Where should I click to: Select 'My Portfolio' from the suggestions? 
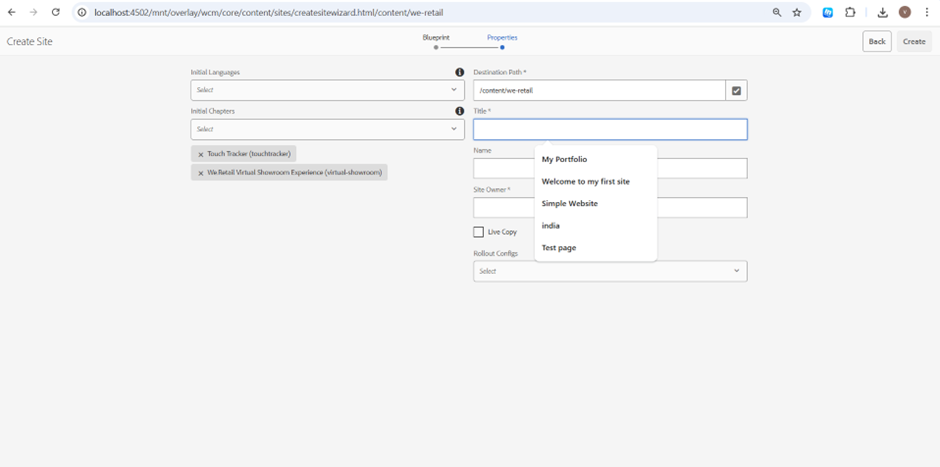564,159
